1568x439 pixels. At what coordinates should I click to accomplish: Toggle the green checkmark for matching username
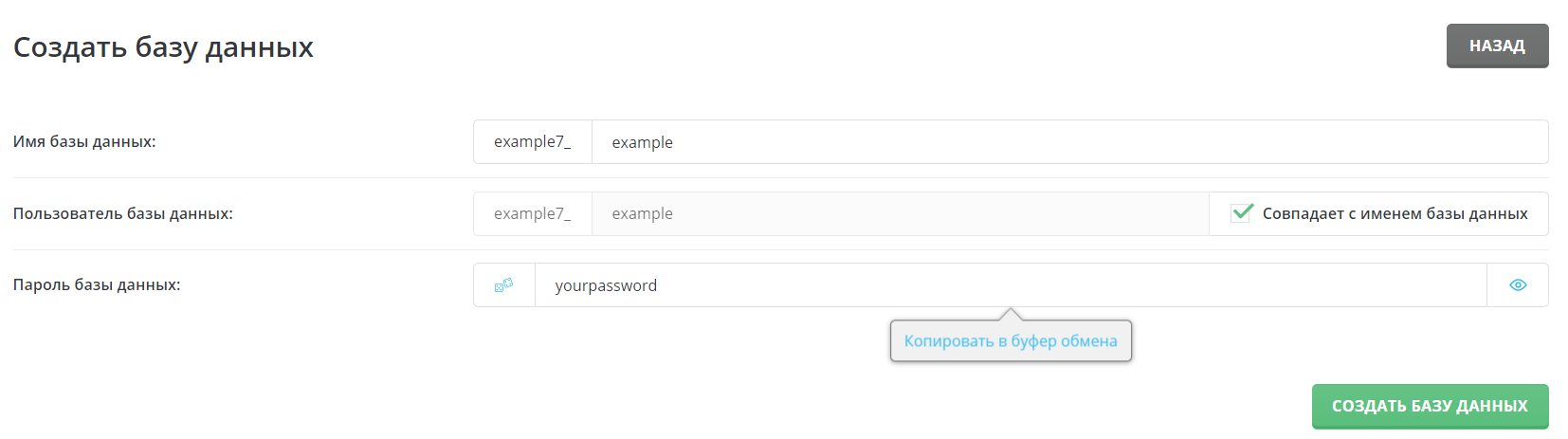coord(1242,213)
